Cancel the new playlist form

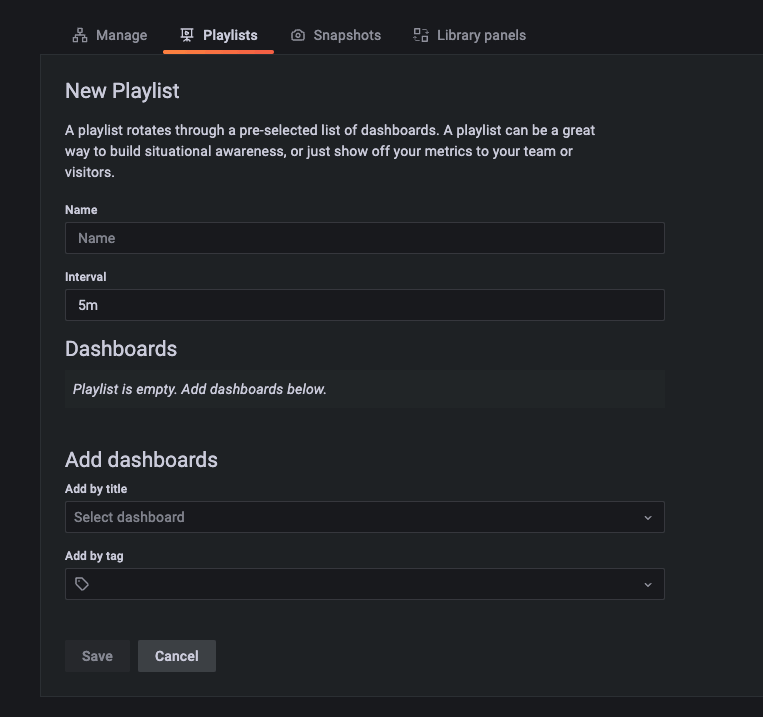[176, 656]
